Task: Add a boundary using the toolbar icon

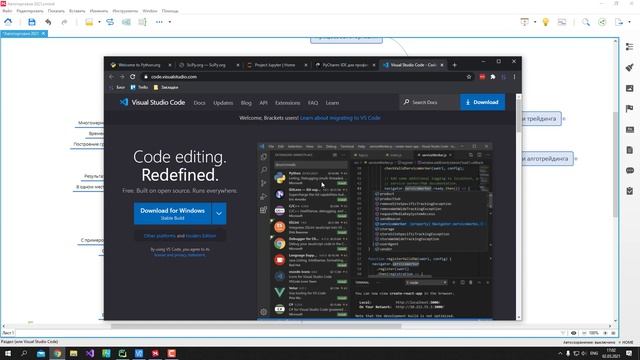Action: pyautogui.click(x=126, y=22)
